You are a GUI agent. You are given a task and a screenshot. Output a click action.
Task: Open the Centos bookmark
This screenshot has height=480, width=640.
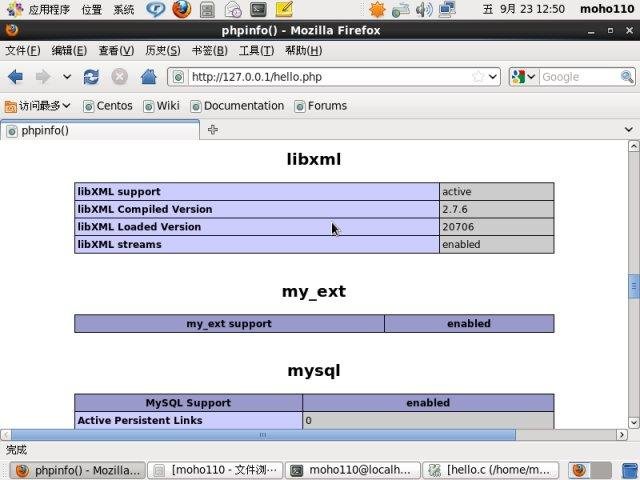tap(108, 106)
